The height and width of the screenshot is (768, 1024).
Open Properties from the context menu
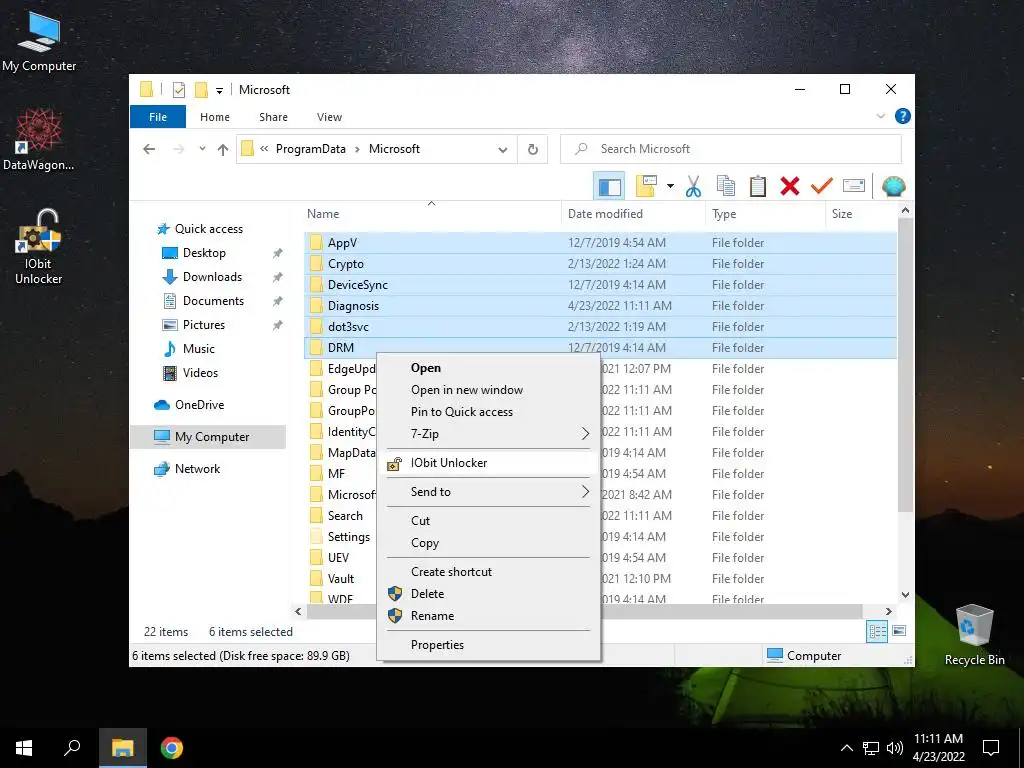pos(489,645)
